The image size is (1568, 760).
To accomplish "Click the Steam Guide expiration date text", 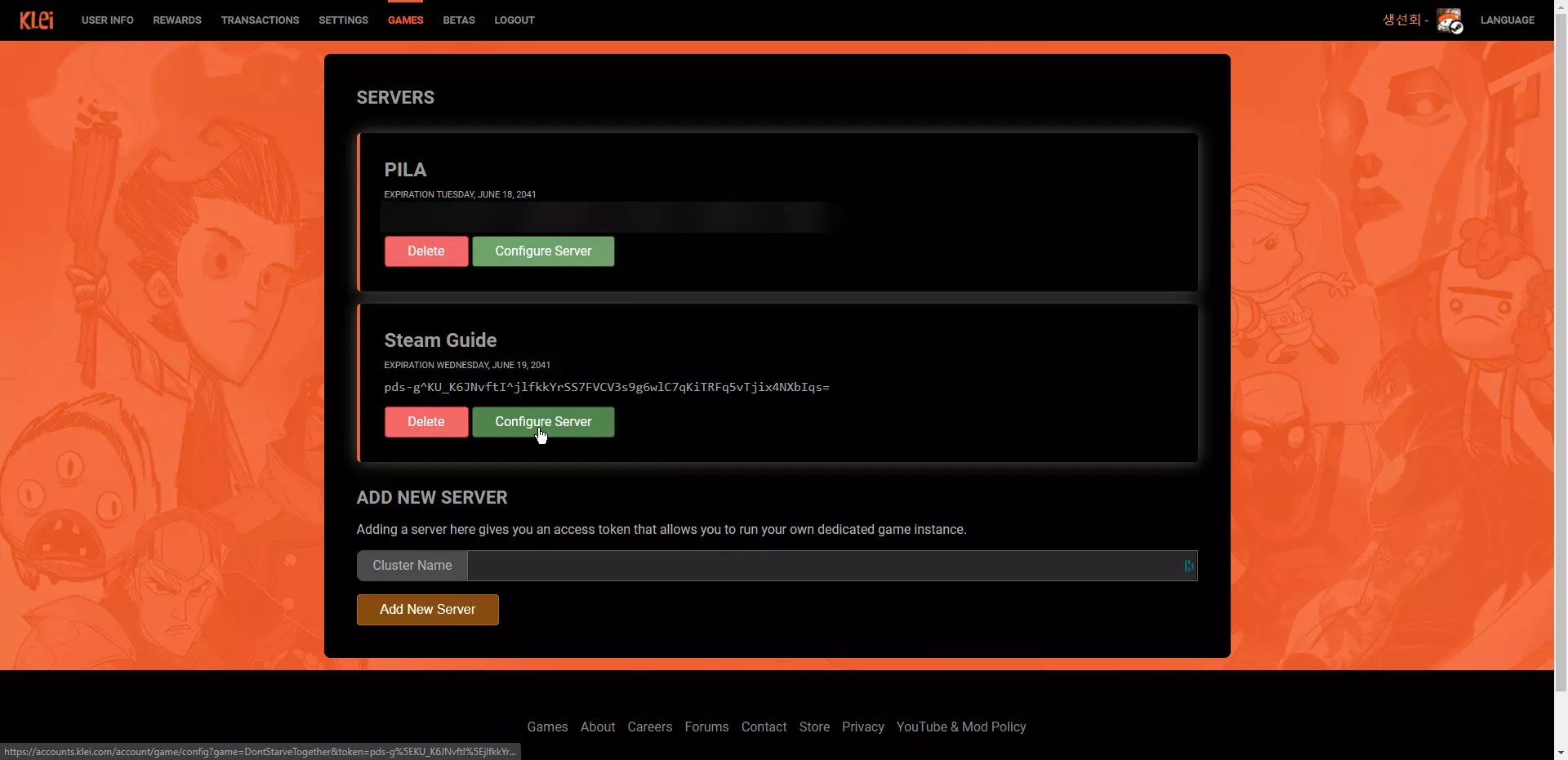I will (467, 365).
